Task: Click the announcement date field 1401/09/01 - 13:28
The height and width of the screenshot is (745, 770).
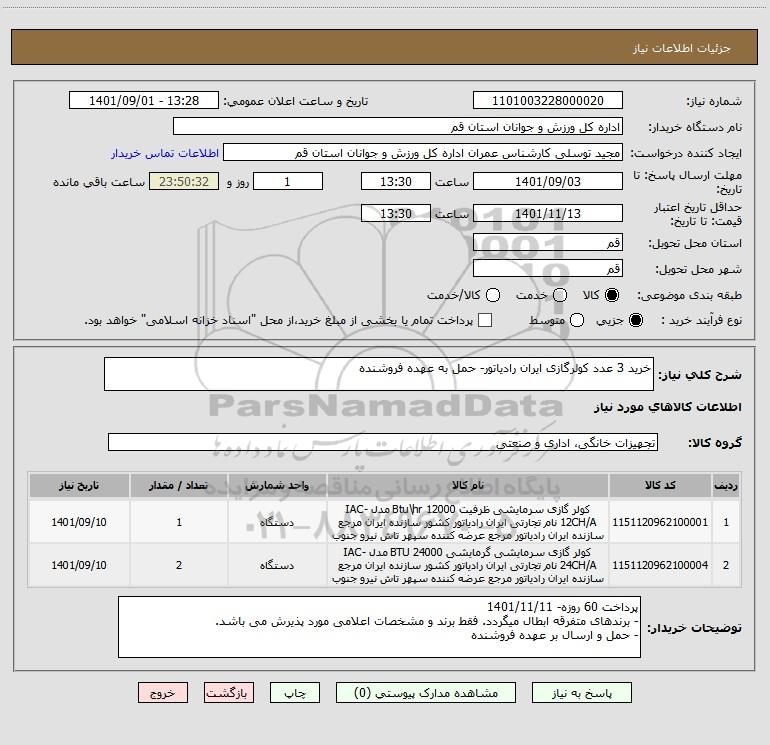Action: pyautogui.click(x=144, y=101)
